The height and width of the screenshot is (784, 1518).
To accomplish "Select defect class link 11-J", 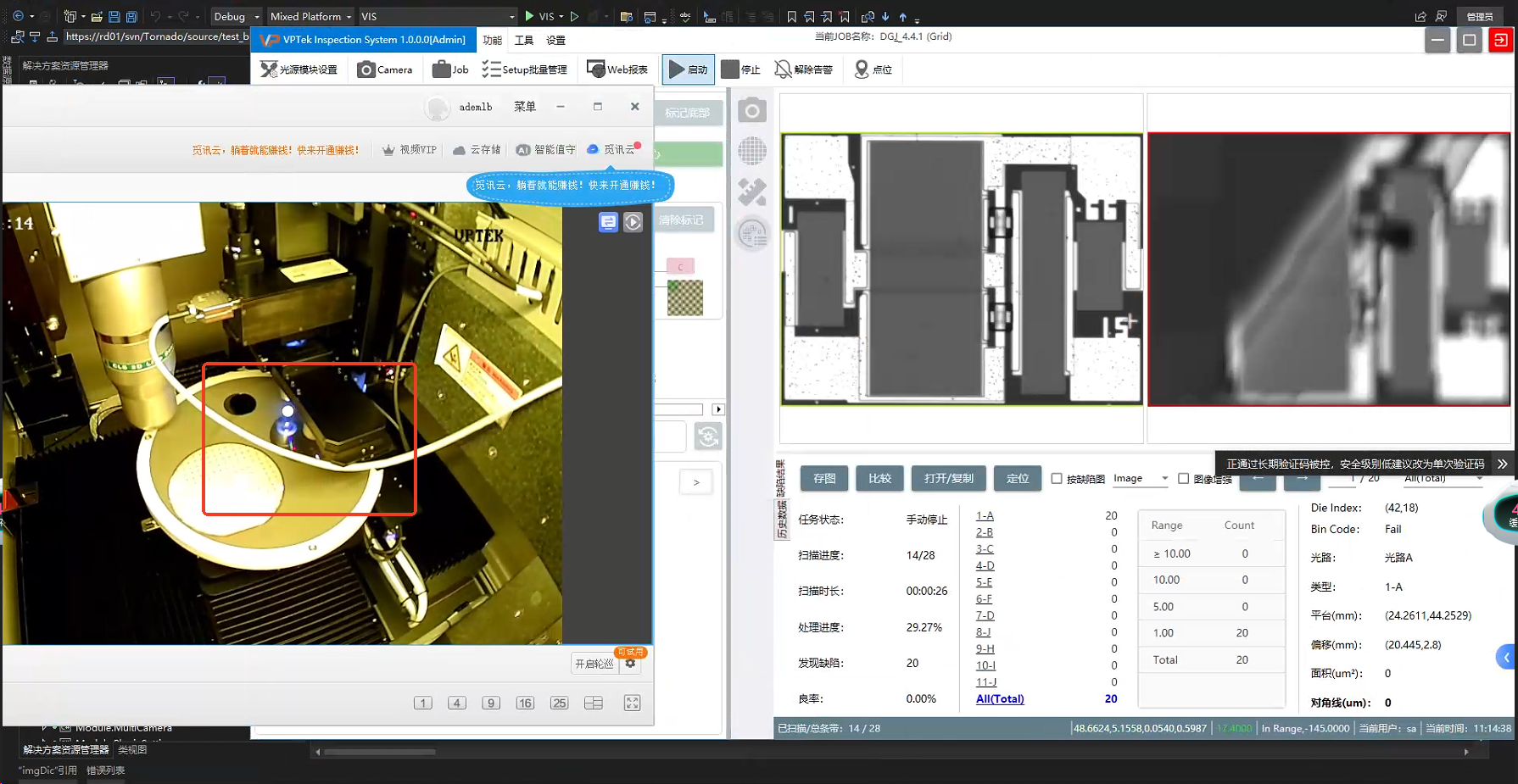I will (x=985, y=682).
